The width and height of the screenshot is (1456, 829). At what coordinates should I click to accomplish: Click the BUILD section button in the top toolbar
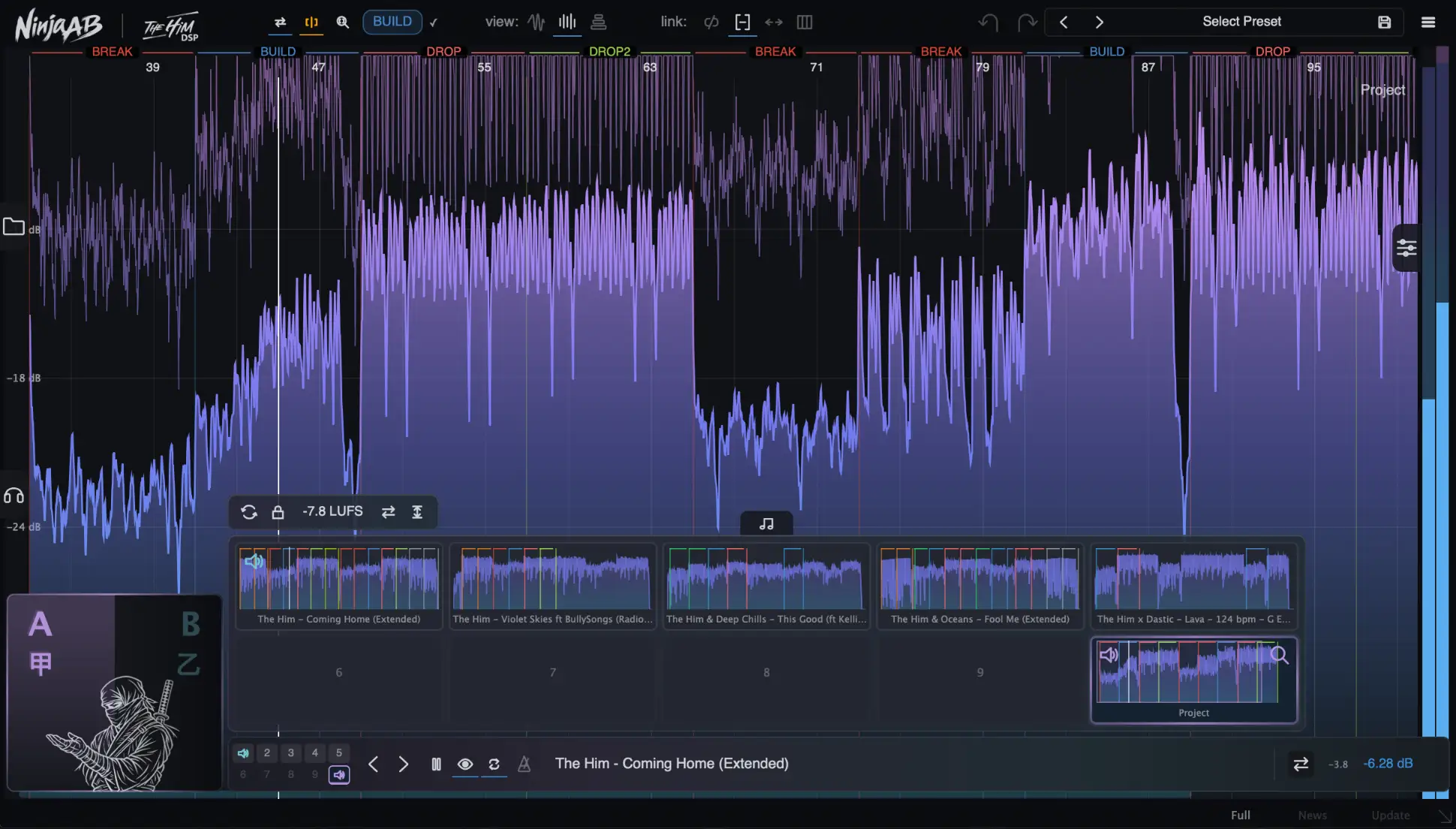click(393, 22)
